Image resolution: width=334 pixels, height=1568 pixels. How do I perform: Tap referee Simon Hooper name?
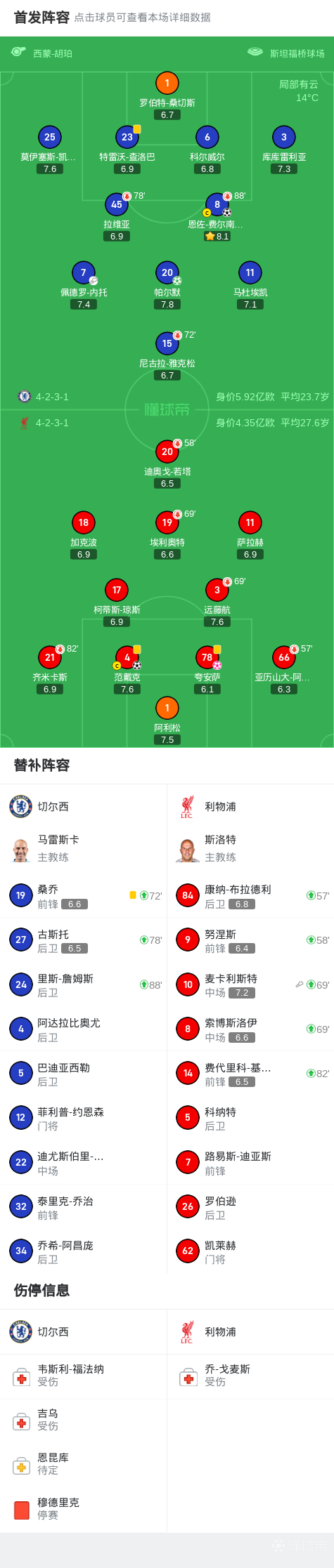pos(53,53)
